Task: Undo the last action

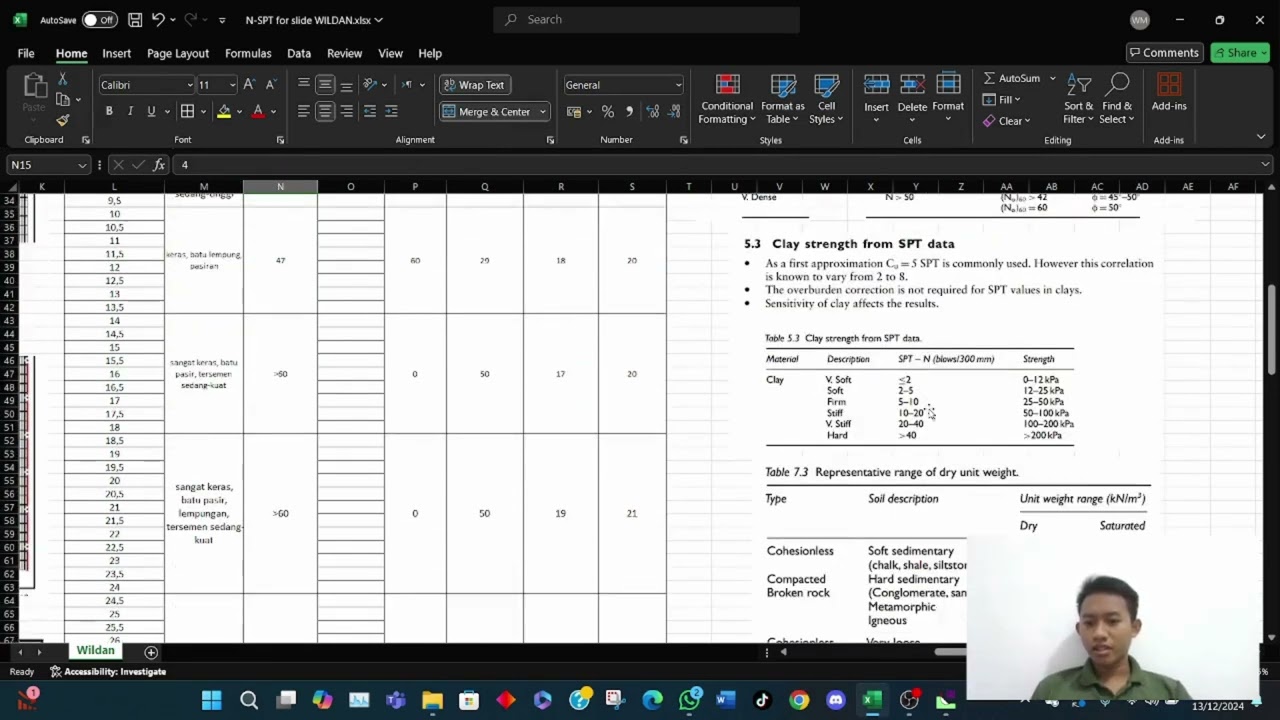Action: 158,20
